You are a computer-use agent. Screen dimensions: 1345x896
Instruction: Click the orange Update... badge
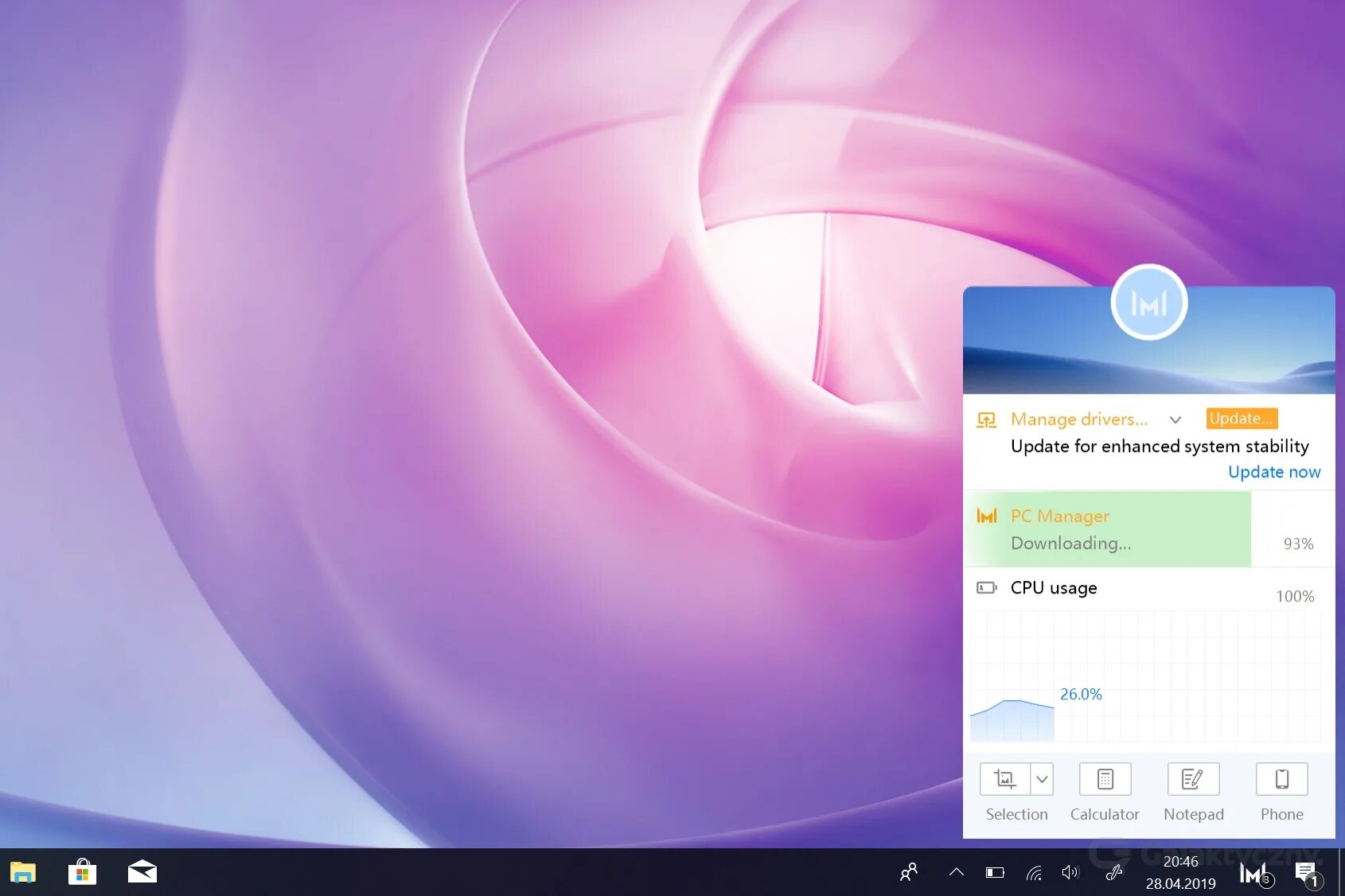coord(1242,419)
